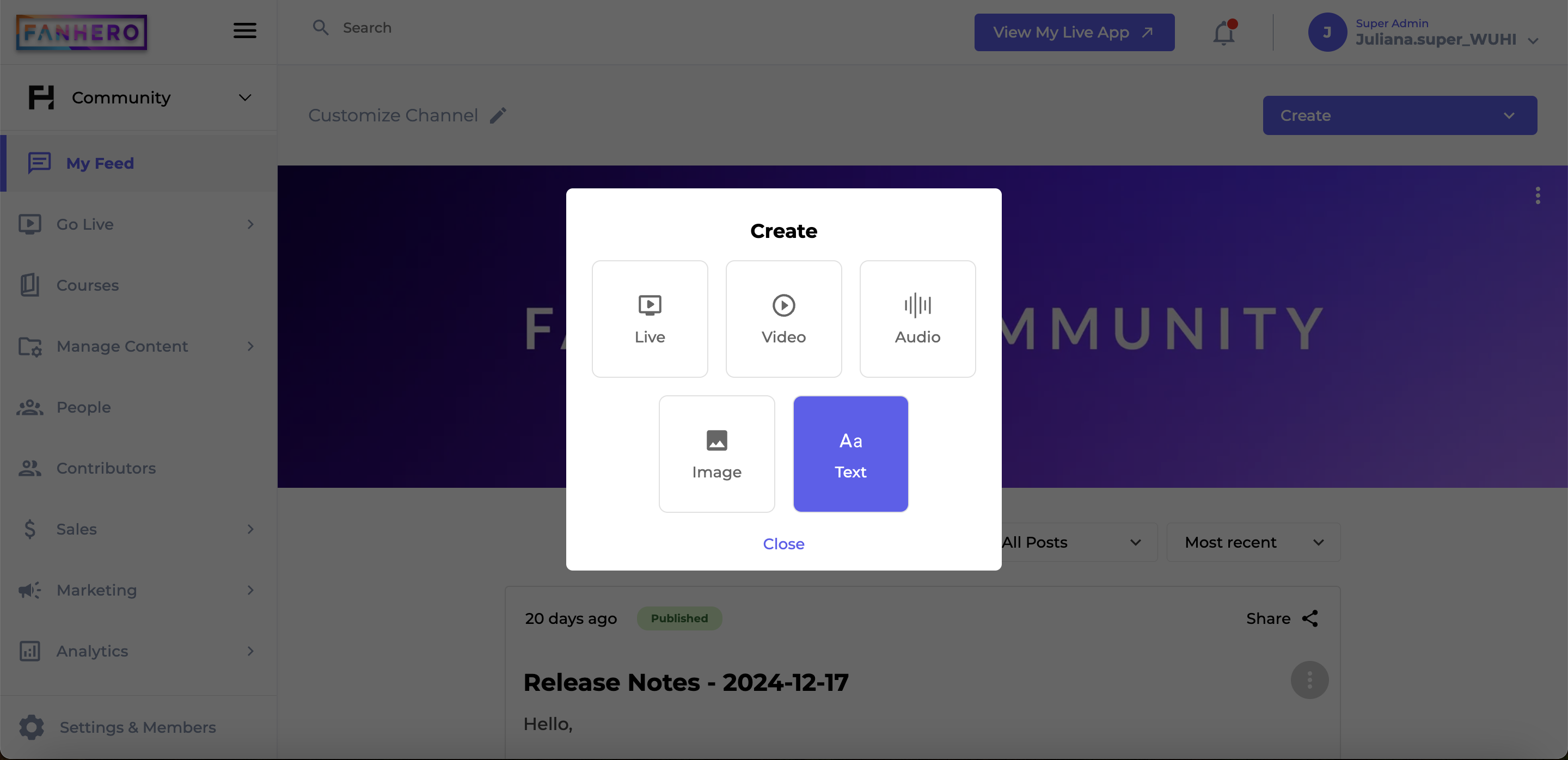The image size is (1568, 760).
Task: Click View My Live App button
Action: coord(1074,32)
